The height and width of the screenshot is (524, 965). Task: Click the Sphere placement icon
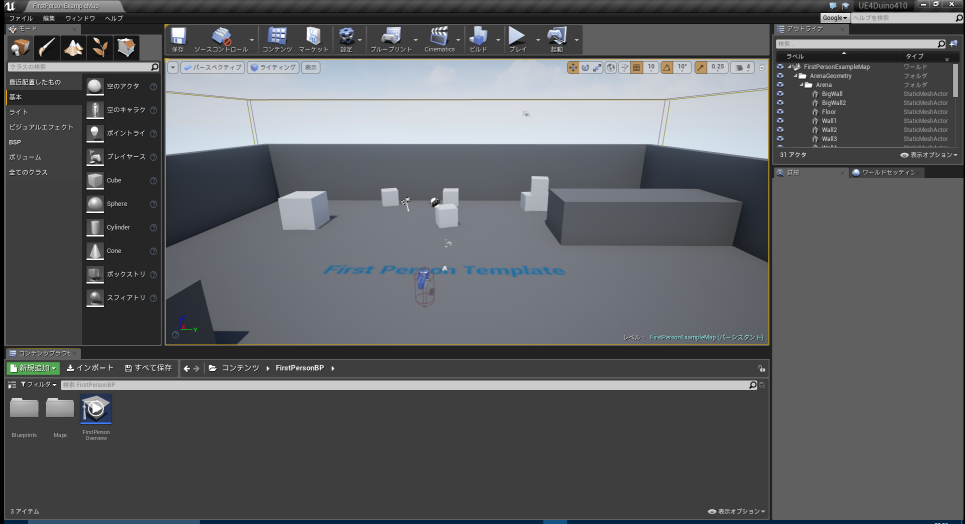tap(95, 204)
